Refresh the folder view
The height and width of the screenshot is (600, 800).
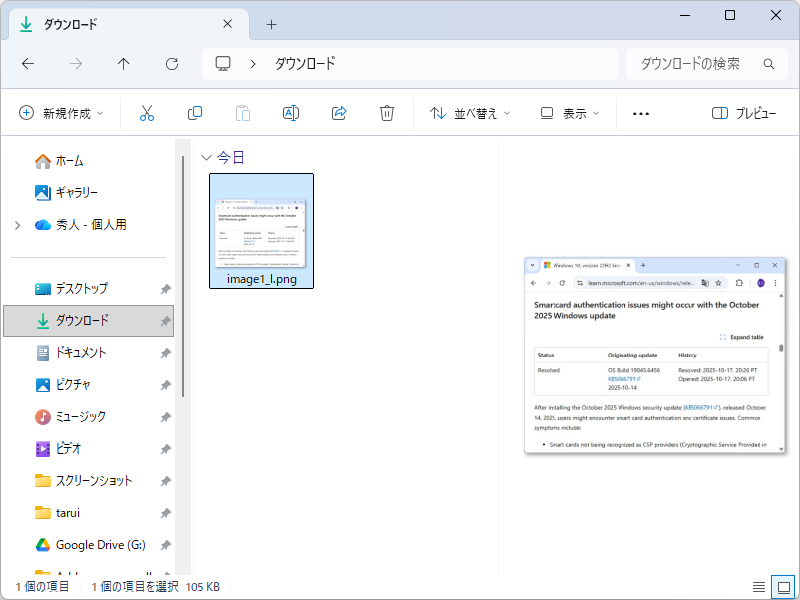click(x=171, y=63)
